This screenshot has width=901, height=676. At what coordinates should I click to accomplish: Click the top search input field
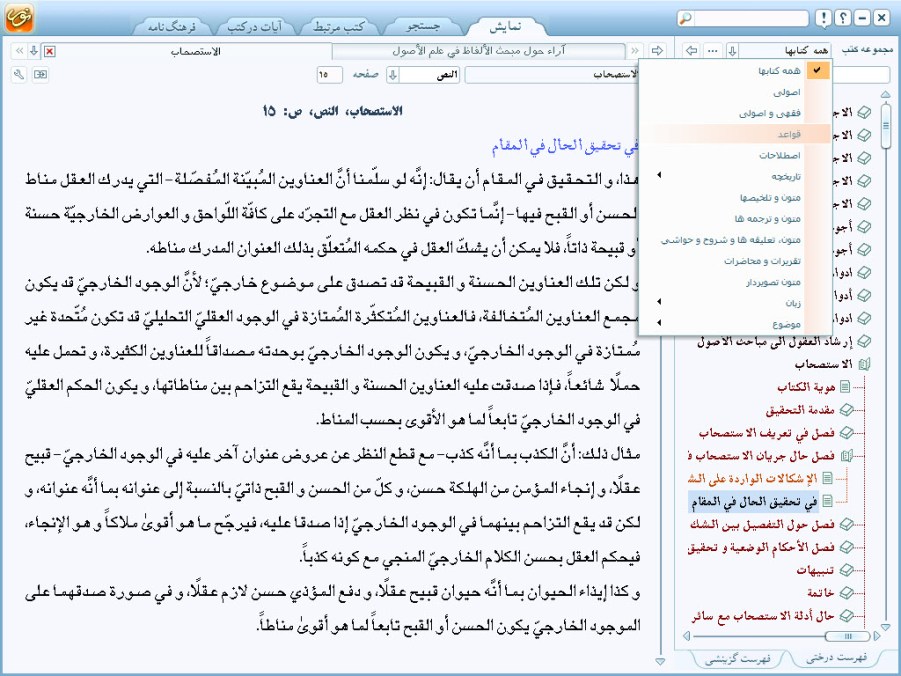750,18
